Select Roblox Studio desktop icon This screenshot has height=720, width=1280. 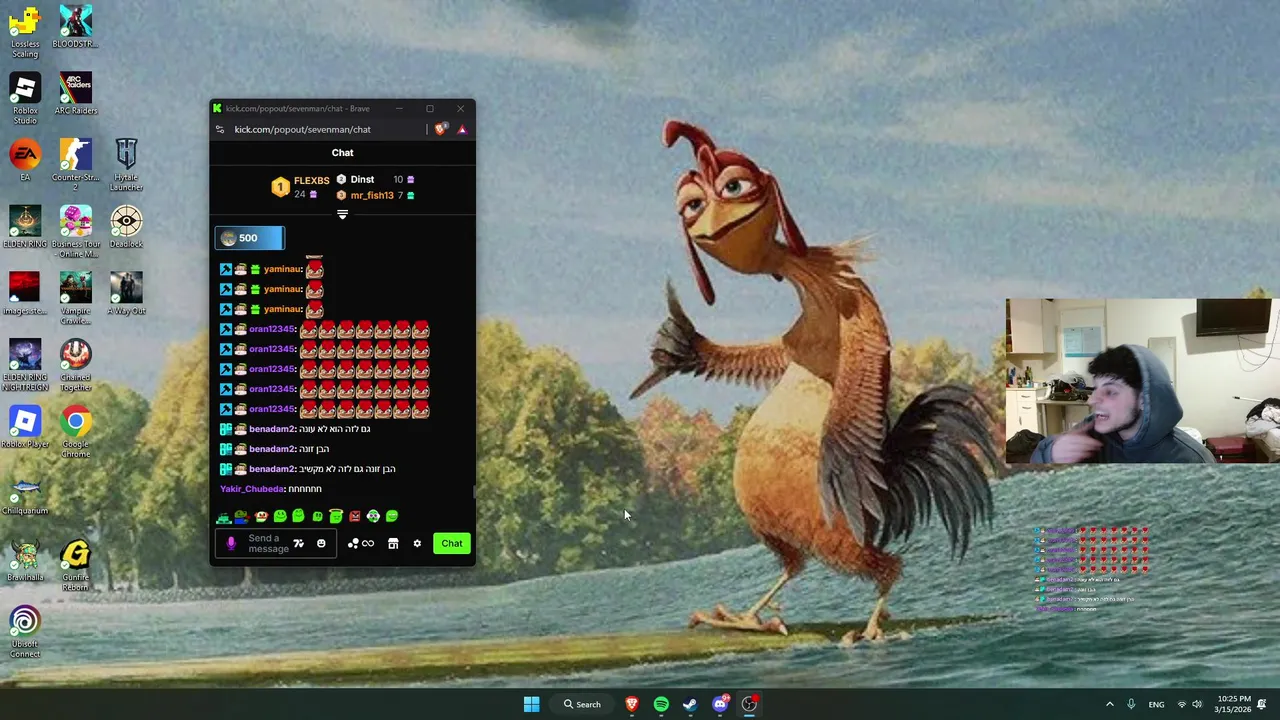pyautogui.click(x=25, y=99)
